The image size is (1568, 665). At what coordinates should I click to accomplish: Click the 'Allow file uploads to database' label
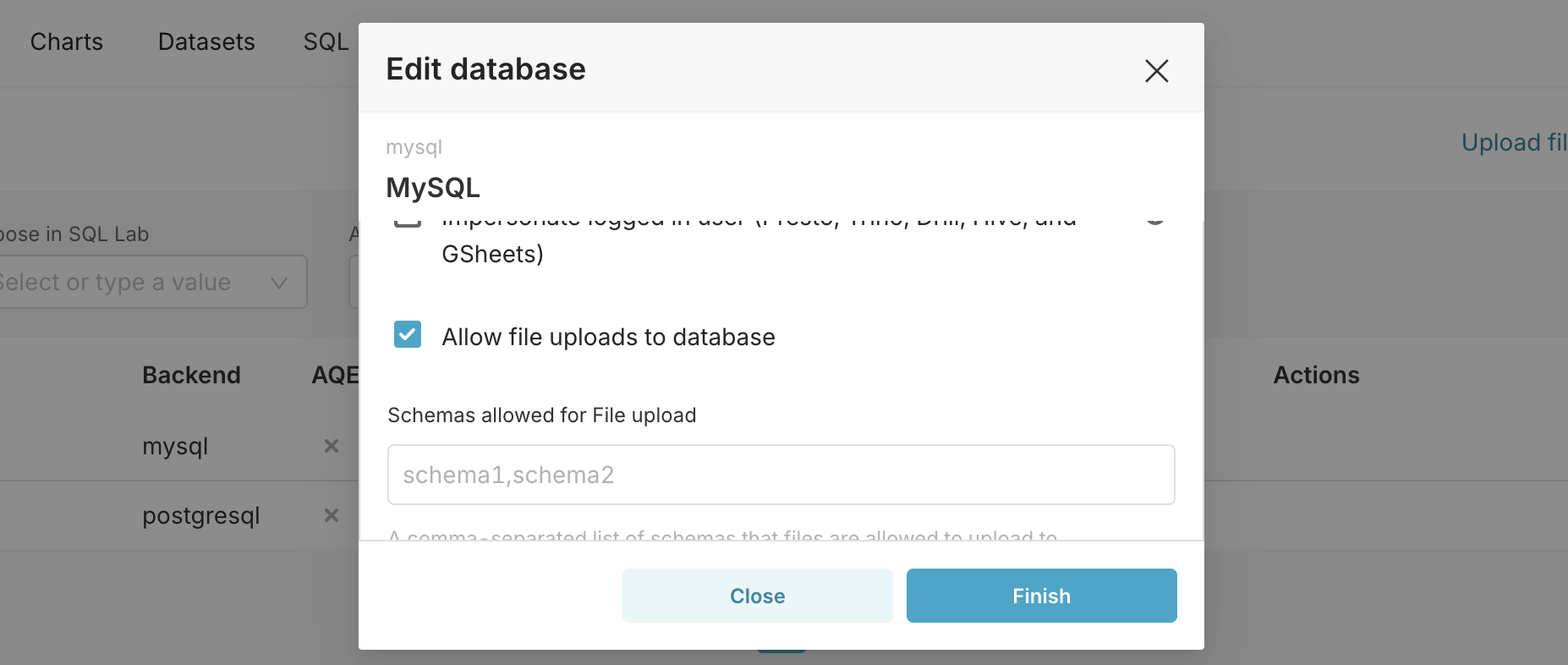(x=608, y=337)
